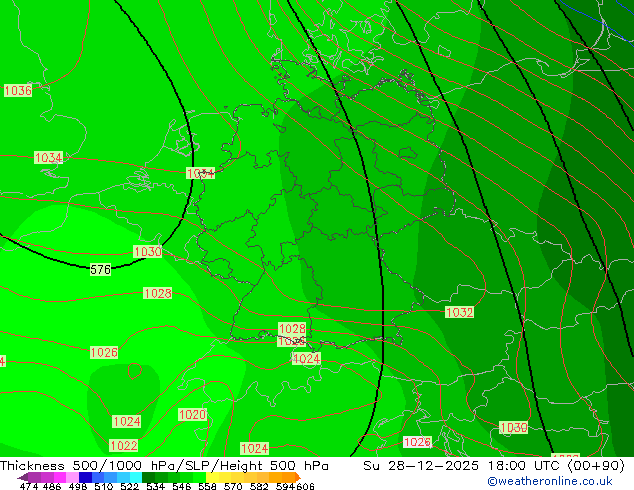Click the 1020 isobar label
634x490 pixels.
[x=192, y=414]
